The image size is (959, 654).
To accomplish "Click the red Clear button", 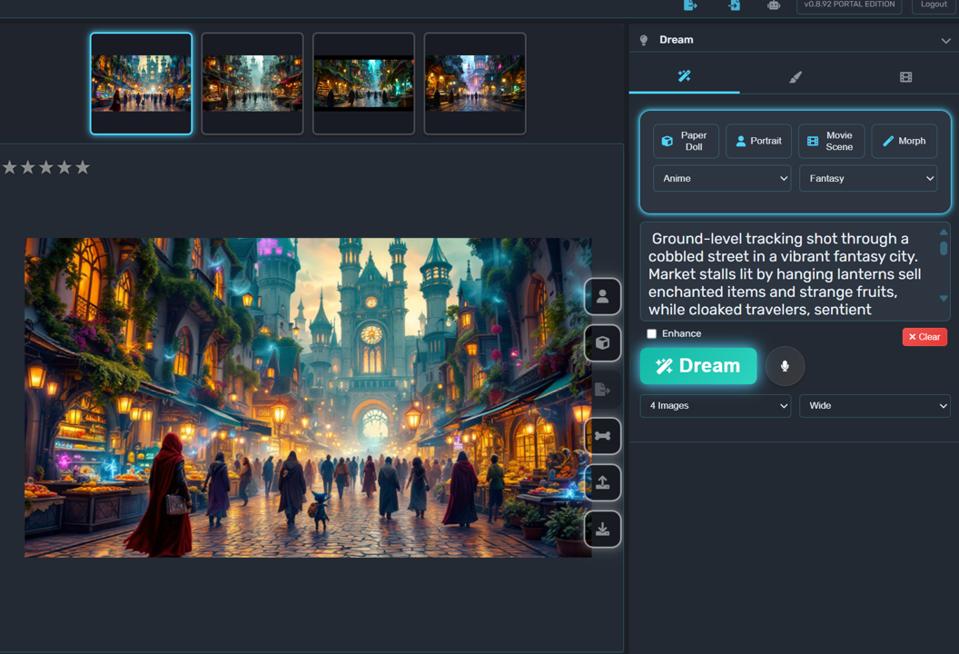I will coord(923,336).
